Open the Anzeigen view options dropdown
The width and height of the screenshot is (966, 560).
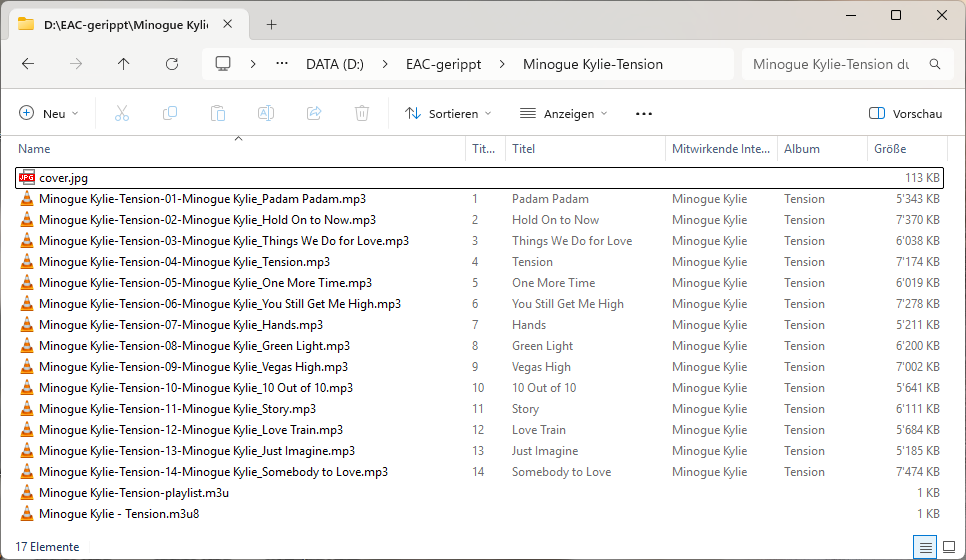[x=563, y=114]
